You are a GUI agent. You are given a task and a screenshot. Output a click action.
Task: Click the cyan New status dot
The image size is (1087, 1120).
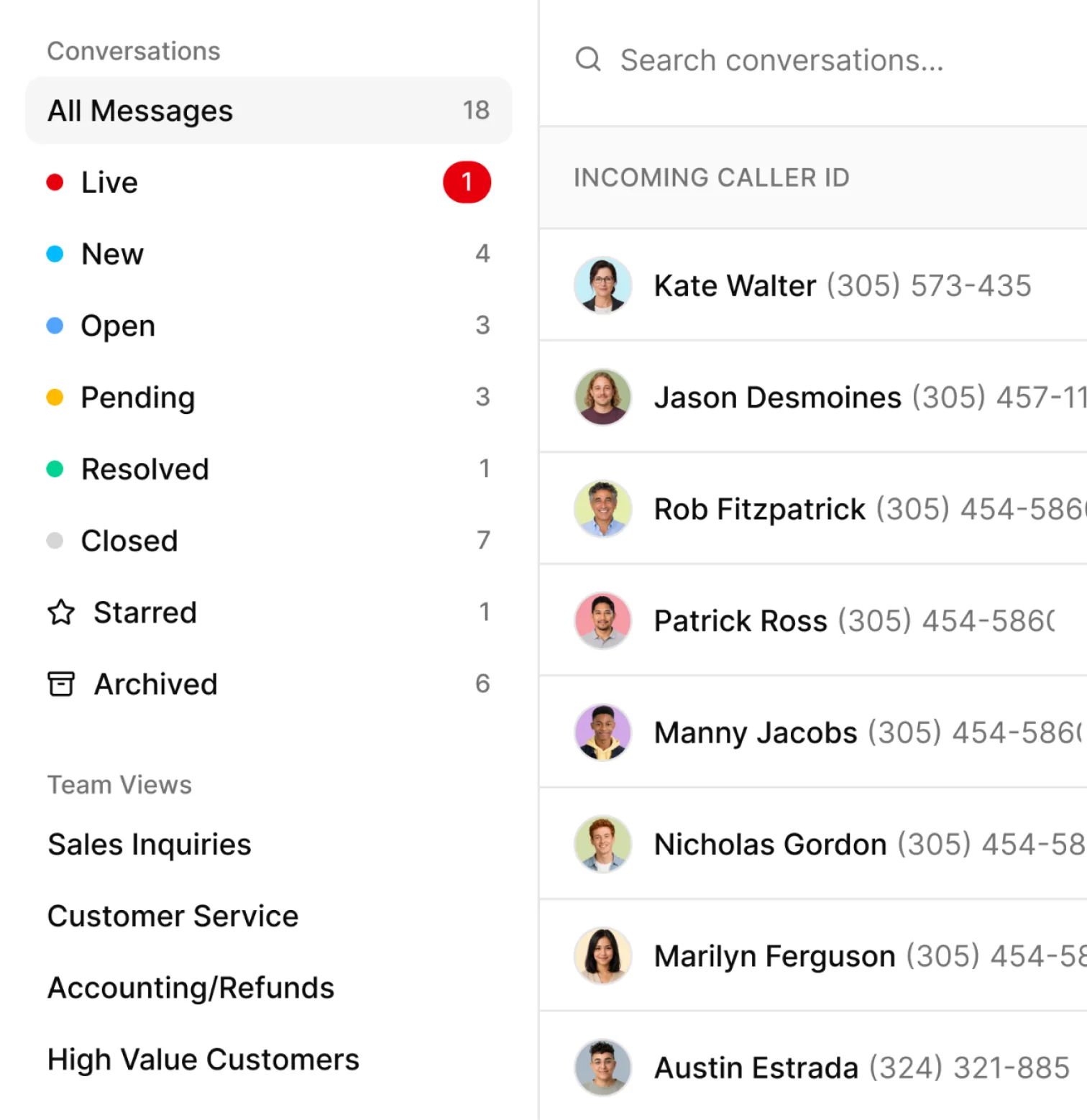[x=55, y=254]
